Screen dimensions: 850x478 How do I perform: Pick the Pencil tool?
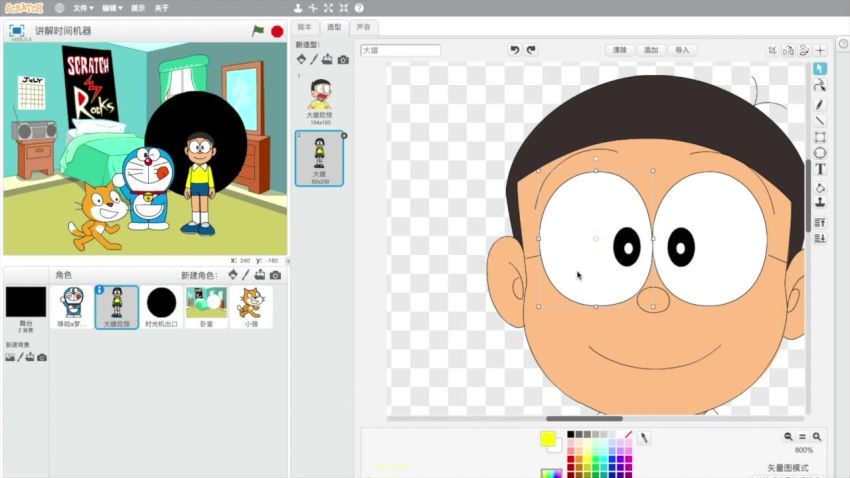[x=820, y=104]
